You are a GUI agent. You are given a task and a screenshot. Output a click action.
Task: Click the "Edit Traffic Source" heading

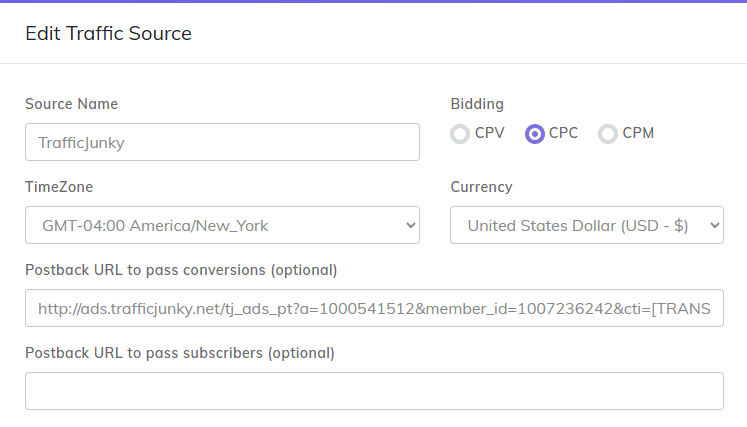[x=108, y=33]
